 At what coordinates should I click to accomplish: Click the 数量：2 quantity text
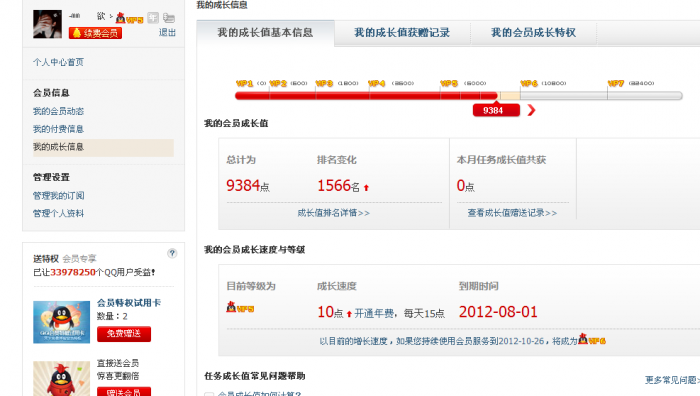click(x=112, y=316)
